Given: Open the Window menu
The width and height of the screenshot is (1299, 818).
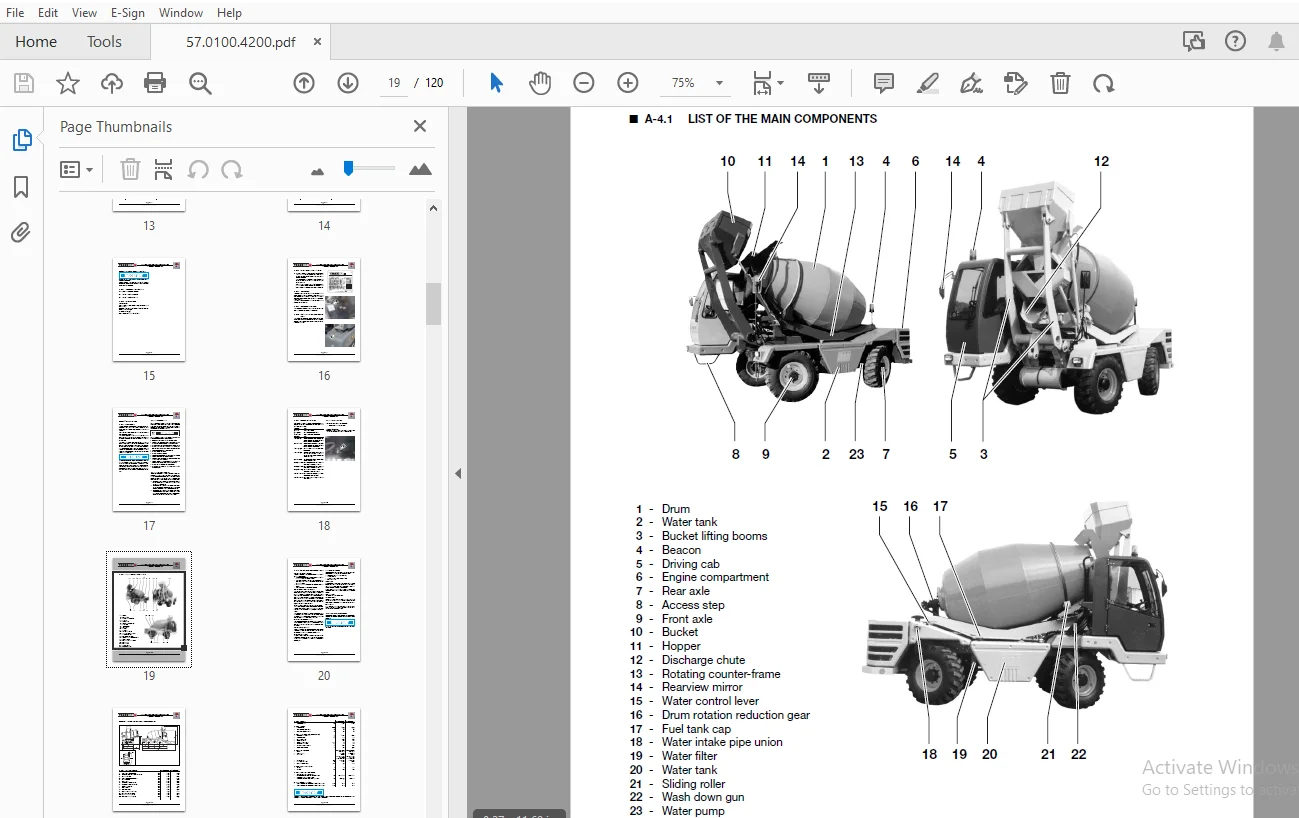Looking at the screenshot, I should pyautogui.click(x=181, y=12).
